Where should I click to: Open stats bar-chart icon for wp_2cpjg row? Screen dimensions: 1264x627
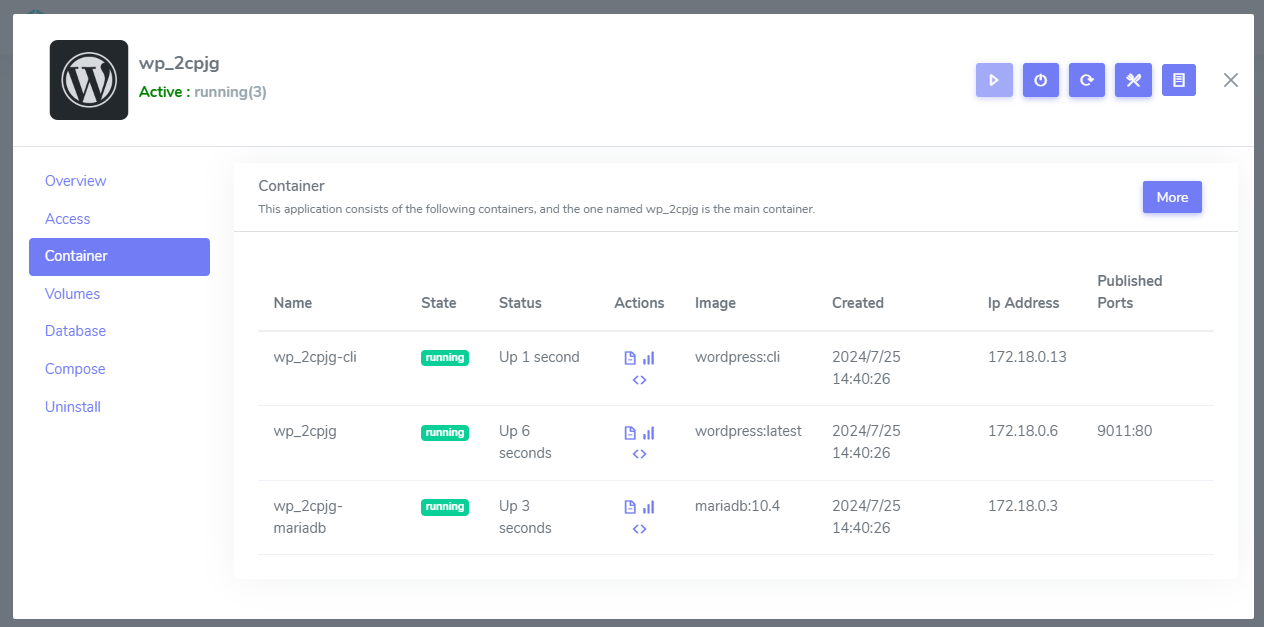tap(648, 433)
